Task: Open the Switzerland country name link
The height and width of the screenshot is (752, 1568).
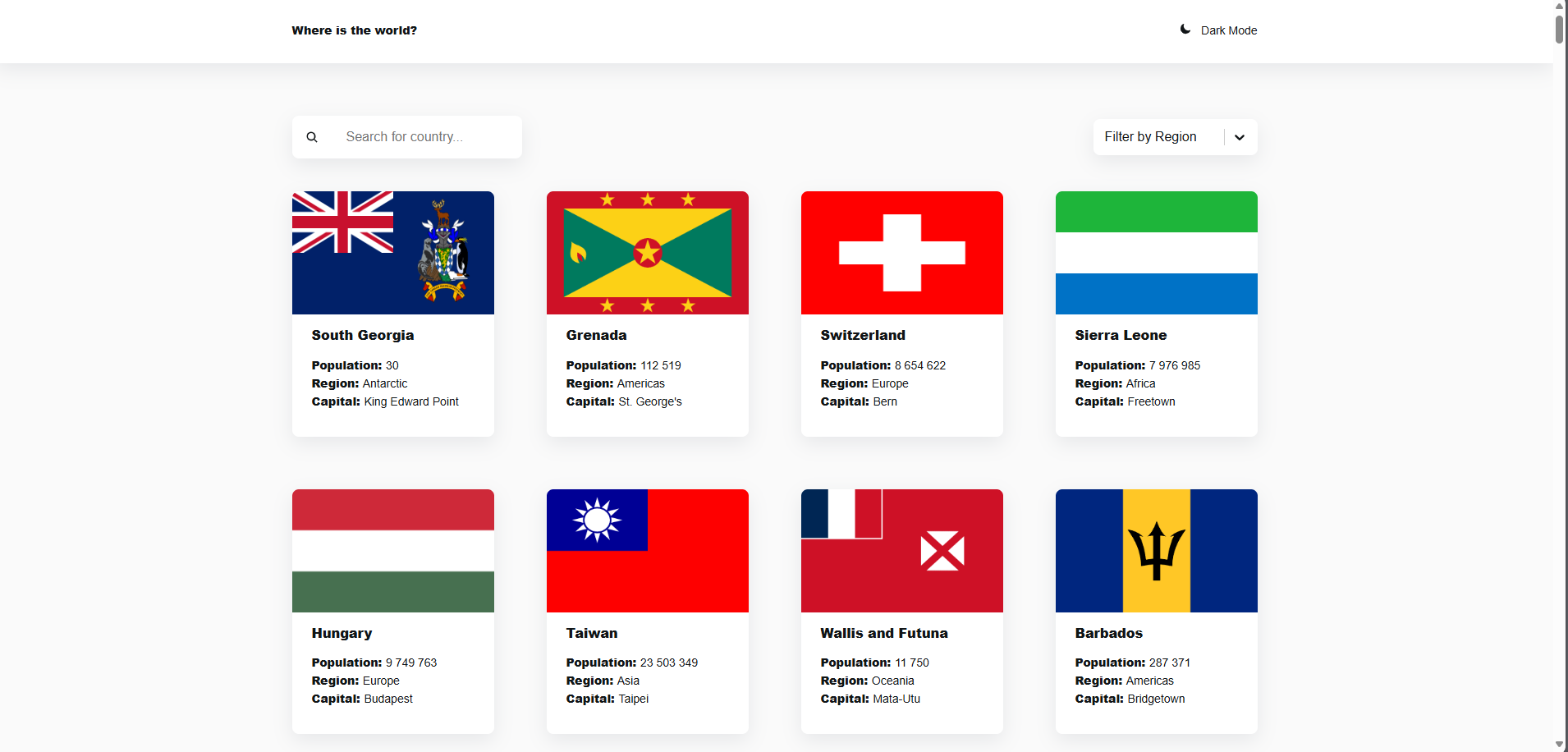Action: coord(863,335)
